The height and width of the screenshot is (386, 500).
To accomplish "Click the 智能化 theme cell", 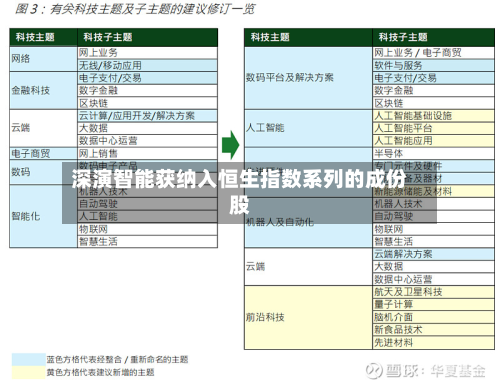I will point(43,216).
